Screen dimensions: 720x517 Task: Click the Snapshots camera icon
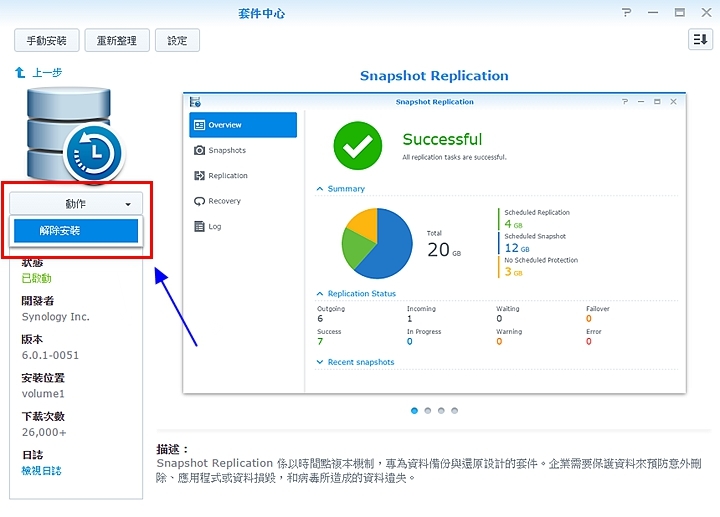coord(199,150)
